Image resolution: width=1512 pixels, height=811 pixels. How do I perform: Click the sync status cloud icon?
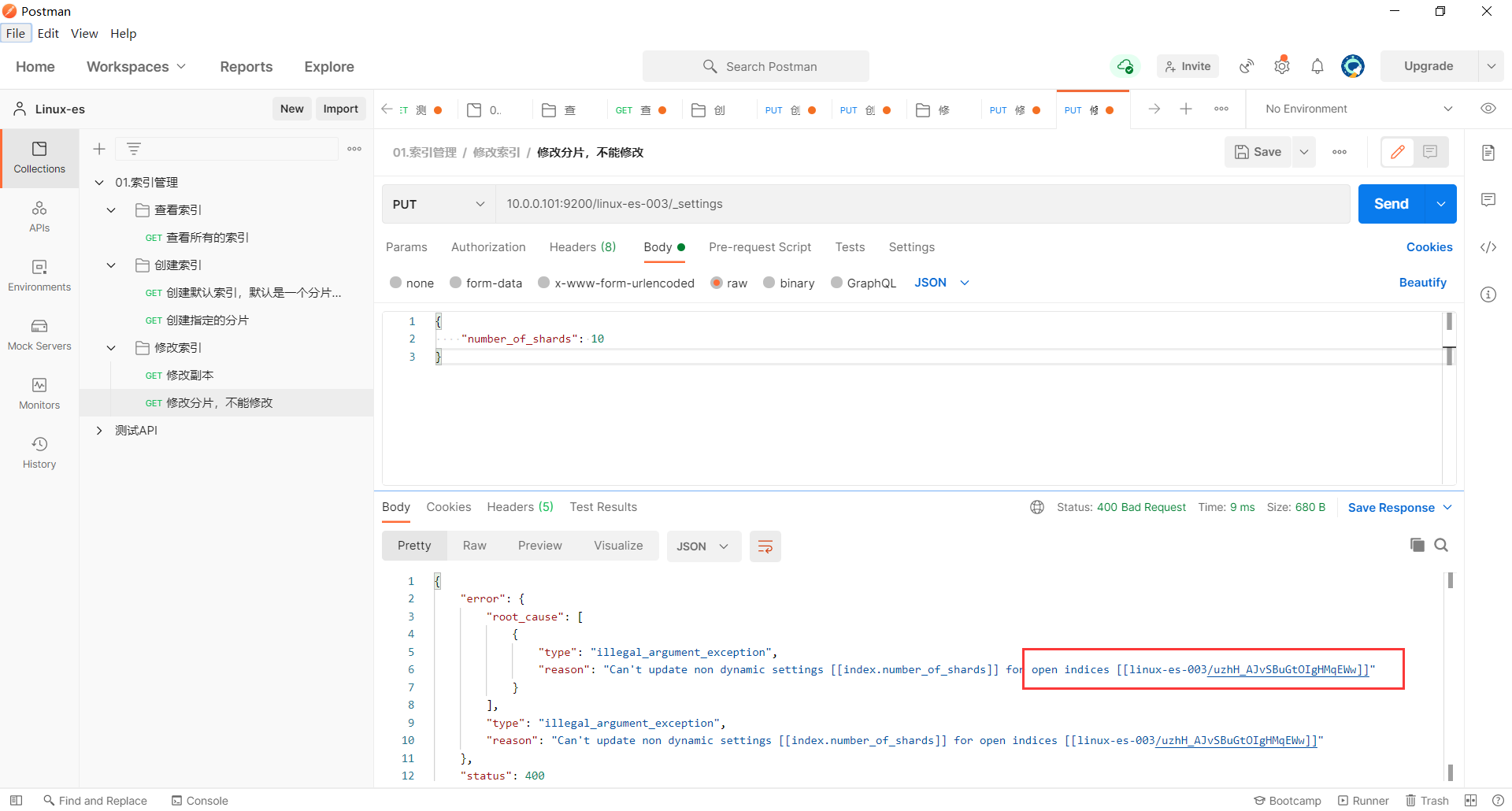click(x=1125, y=66)
